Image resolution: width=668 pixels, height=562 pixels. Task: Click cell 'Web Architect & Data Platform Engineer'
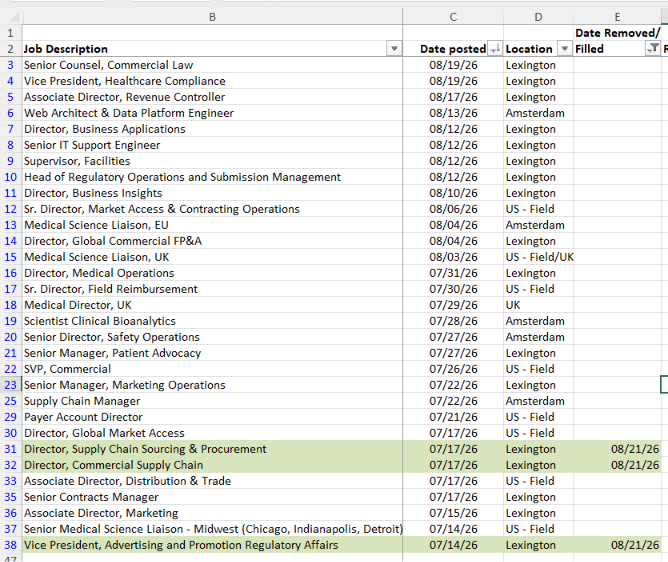[212, 113]
